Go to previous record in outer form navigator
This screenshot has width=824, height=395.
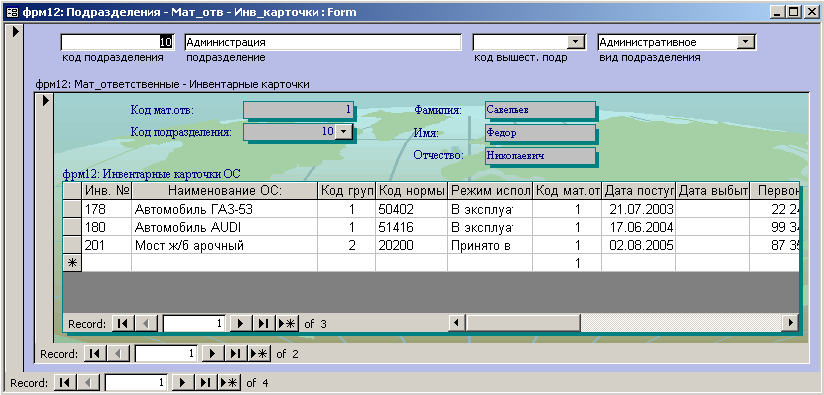(87, 382)
